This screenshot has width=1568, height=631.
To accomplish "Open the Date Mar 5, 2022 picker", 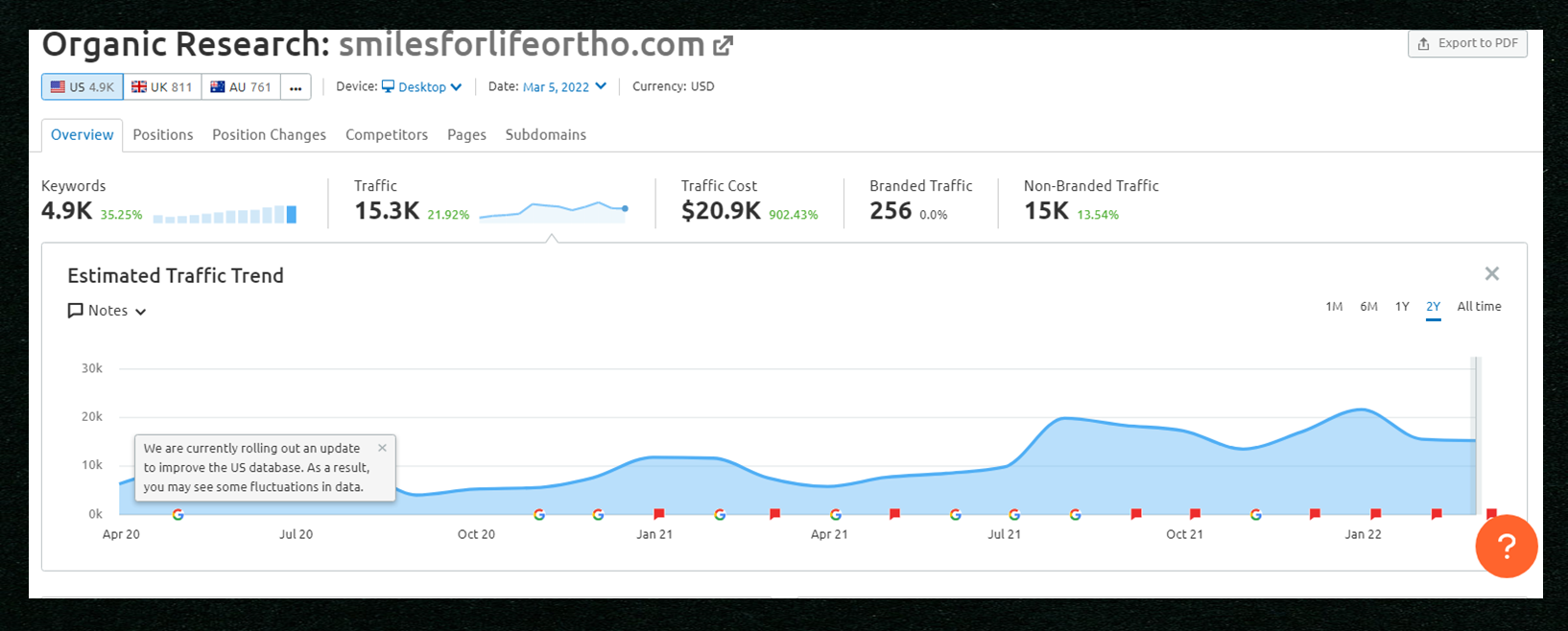I will click(x=564, y=86).
